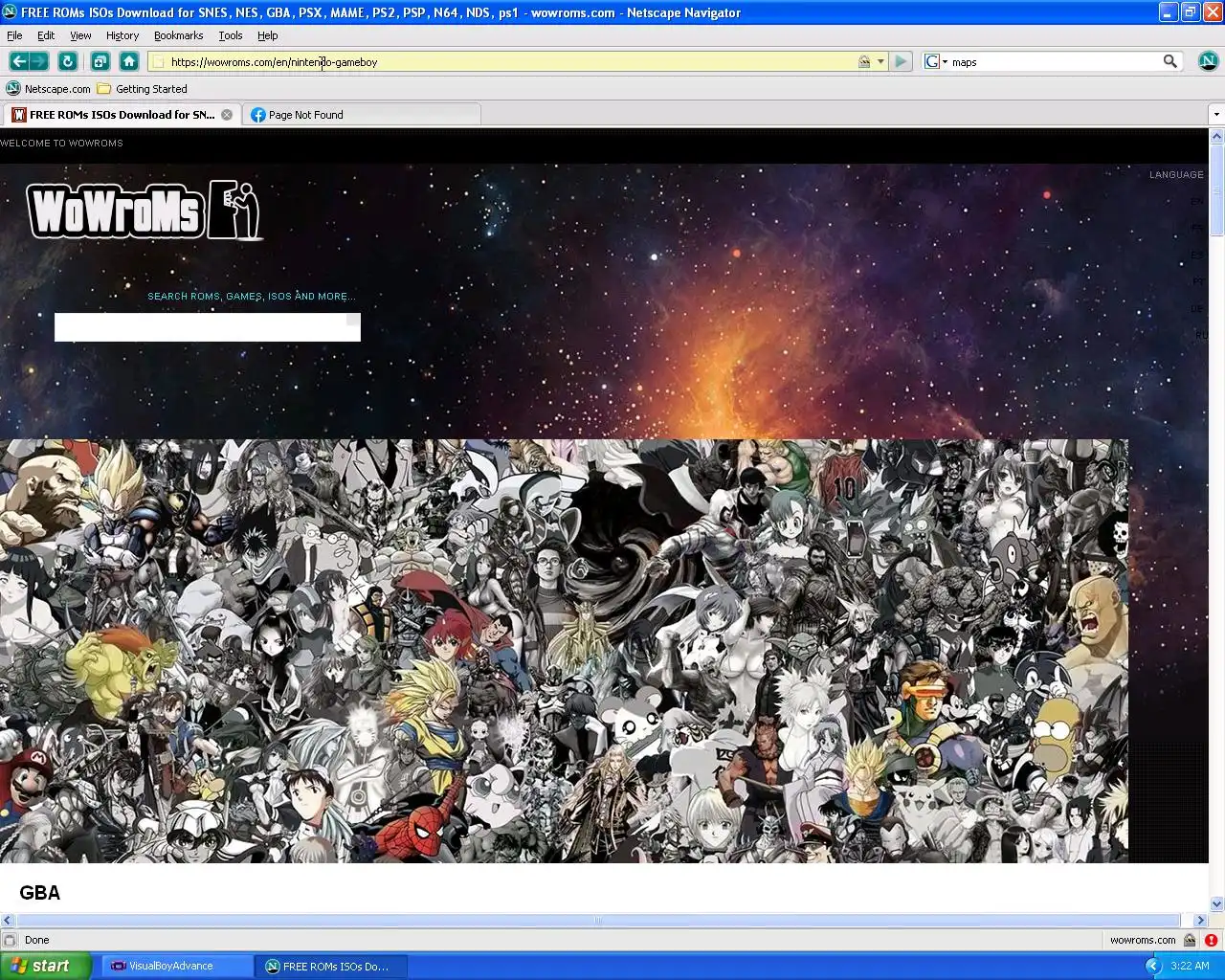Click the WoWroMs logo
Viewport: 1225px width, 980px height.
(x=144, y=211)
